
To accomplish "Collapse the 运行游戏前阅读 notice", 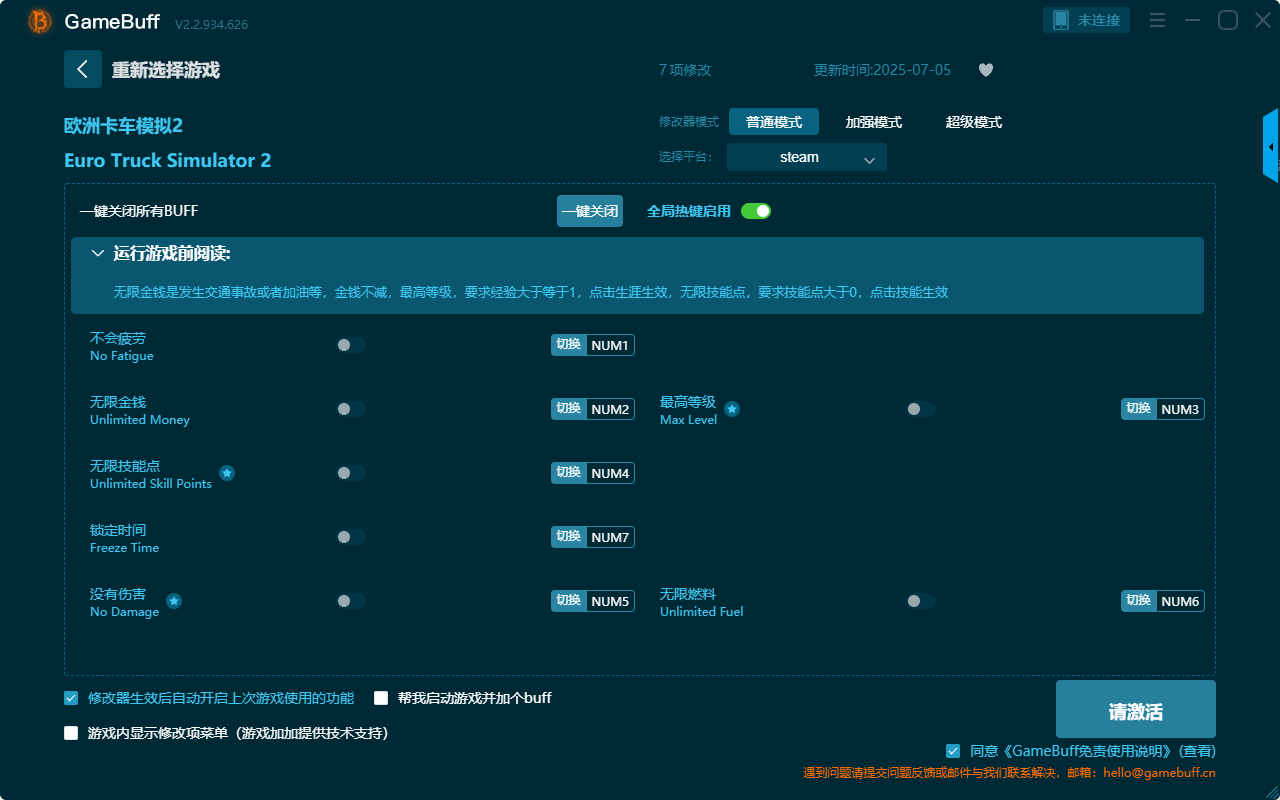I will [x=98, y=253].
